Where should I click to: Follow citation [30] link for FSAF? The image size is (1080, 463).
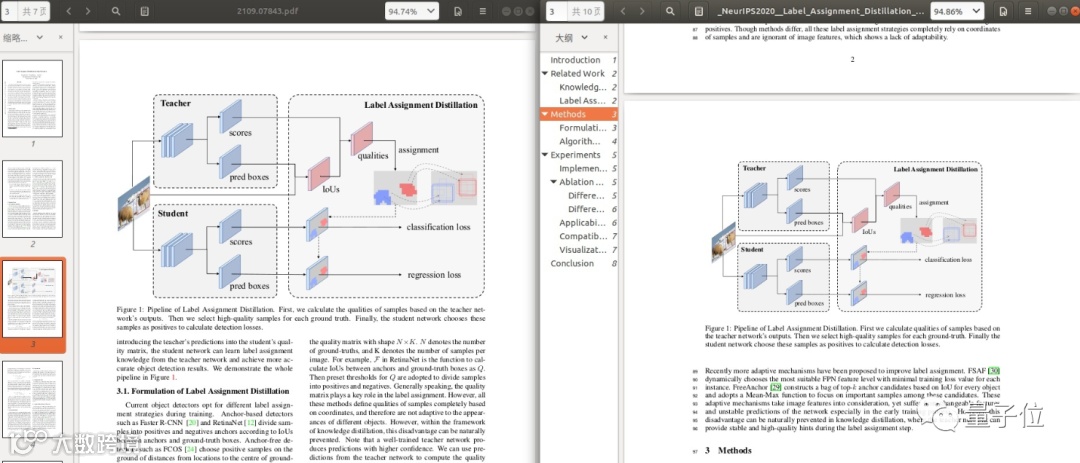click(x=994, y=371)
